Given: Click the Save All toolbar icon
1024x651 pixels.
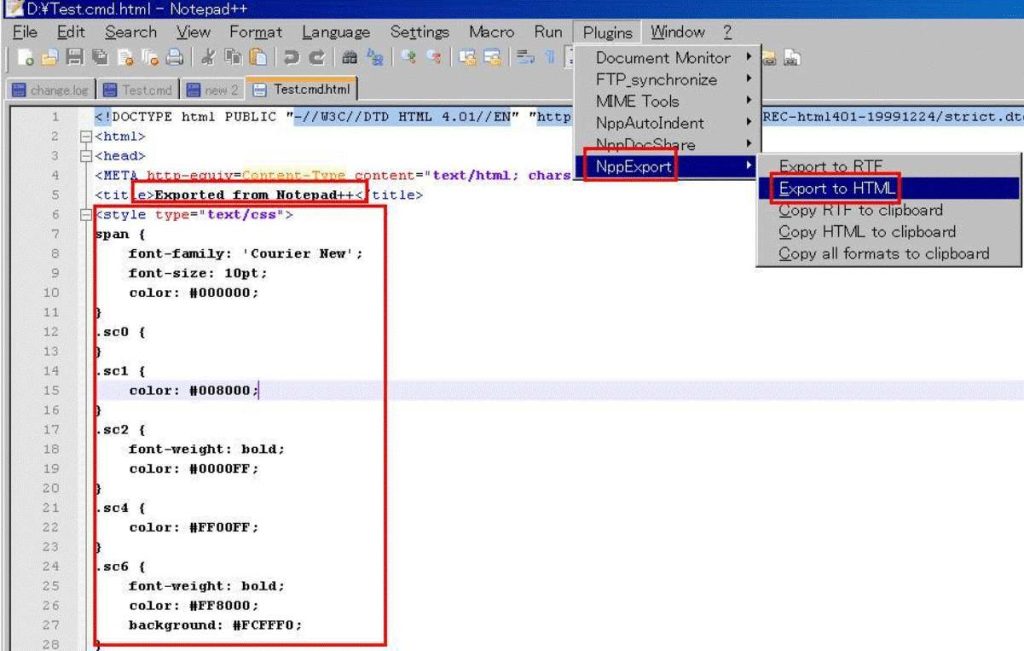Looking at the screenshot, I should 100,57.
